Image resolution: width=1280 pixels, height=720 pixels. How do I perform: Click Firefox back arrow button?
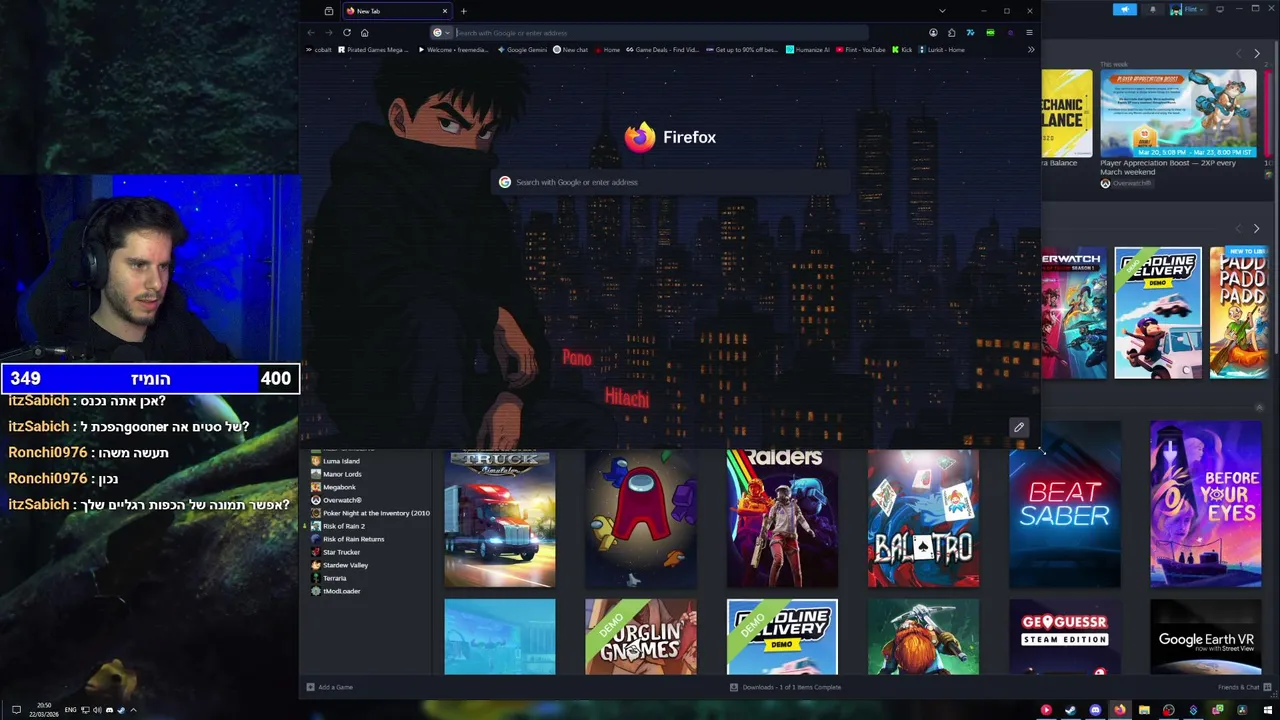pos(311,32)
